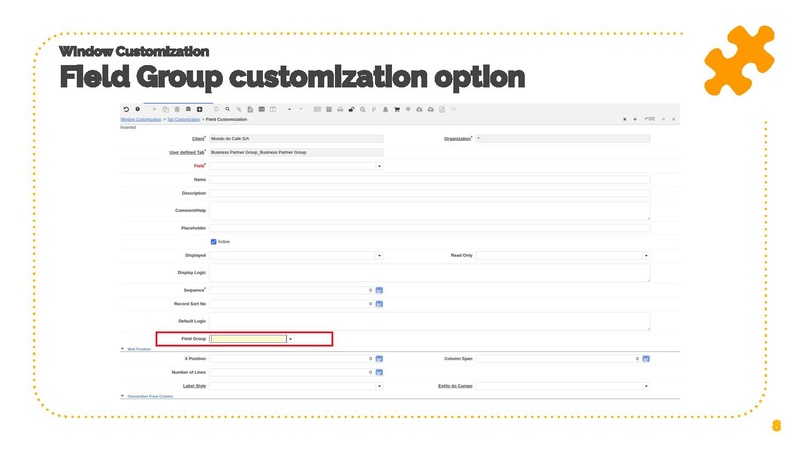Open calculator for Column Span field
This screenshot has width=800, height=450.
[x=646, y=358]
